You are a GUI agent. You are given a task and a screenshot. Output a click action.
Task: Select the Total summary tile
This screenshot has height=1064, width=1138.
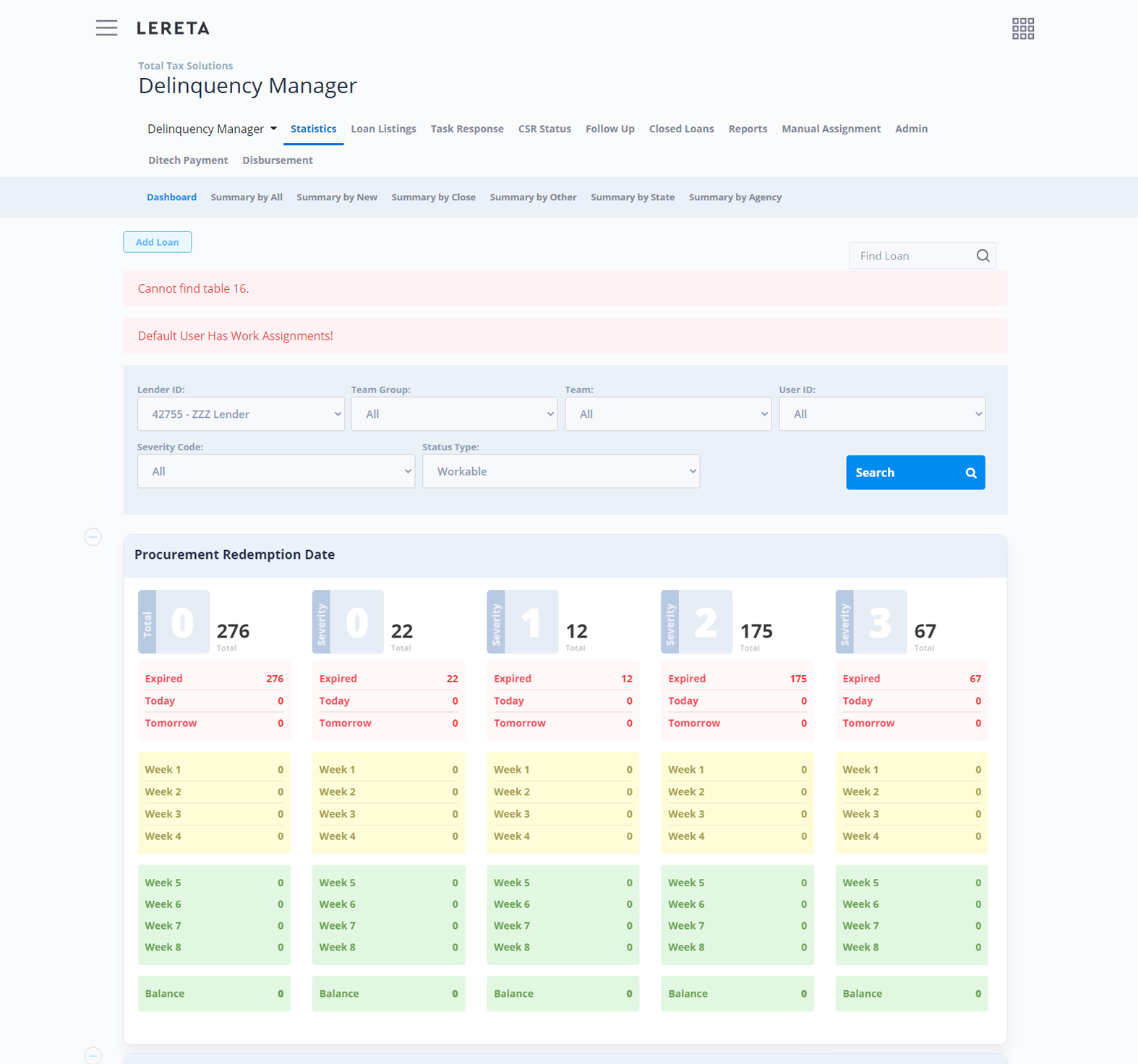174,622
